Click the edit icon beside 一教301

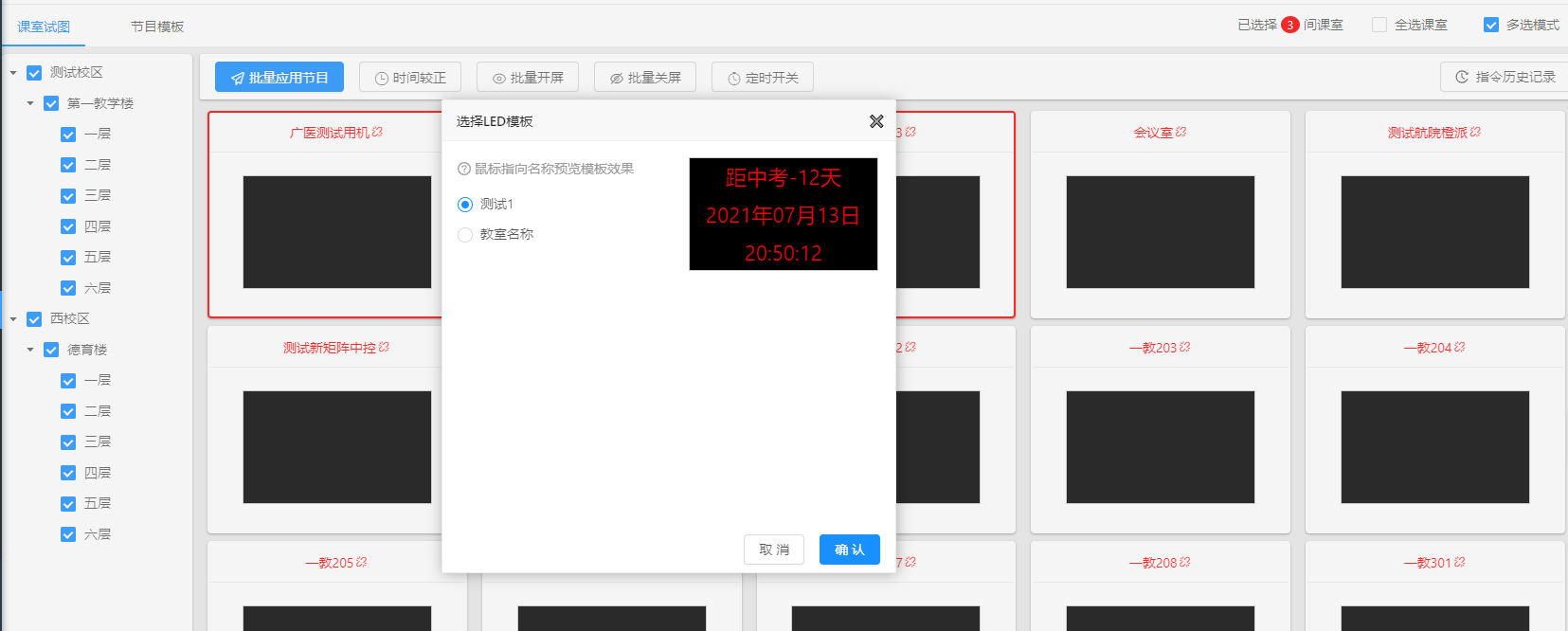click(1459, 562)
